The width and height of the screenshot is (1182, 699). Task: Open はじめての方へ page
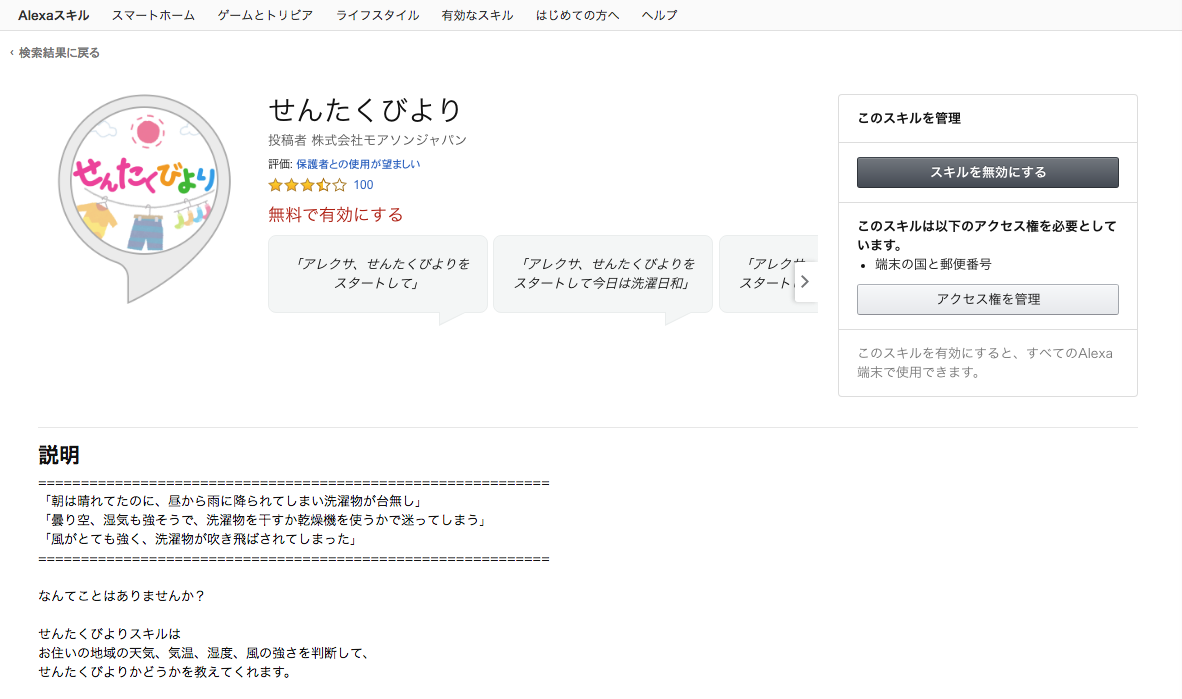[x=577, y=15]
